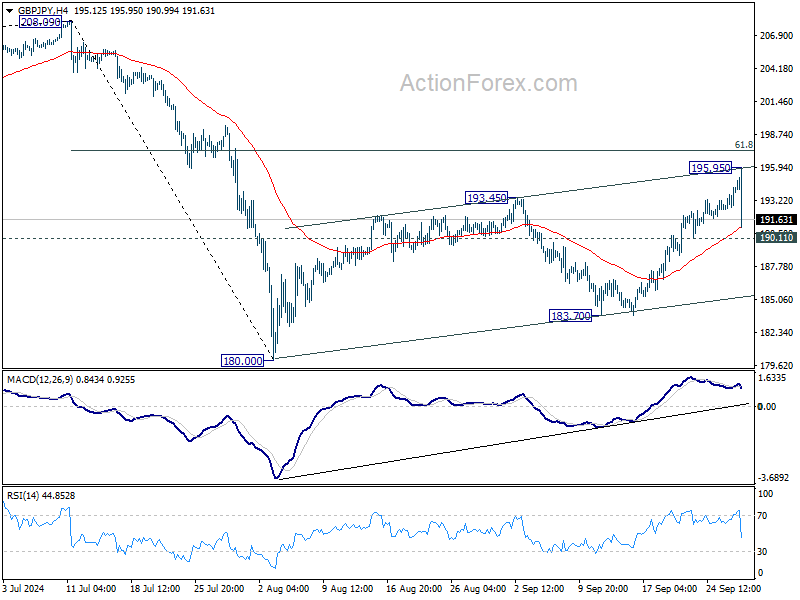Click the RSI 70 level label
This screenshot has height=600, width=800.
[762, 516]
